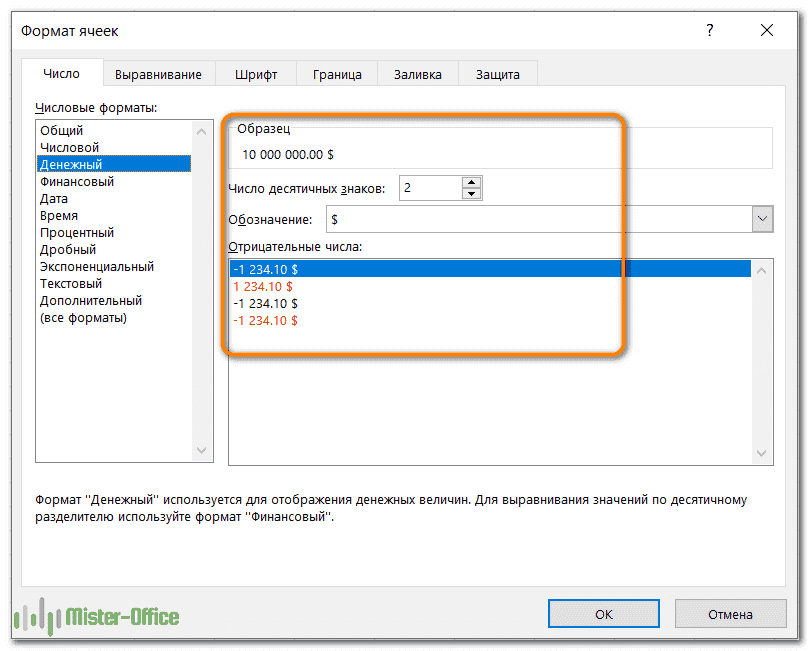Open the Обозначение currency symbol dropdown
Image resolution: width=810 pixels, height=651 pixels.
pos(762,219)
